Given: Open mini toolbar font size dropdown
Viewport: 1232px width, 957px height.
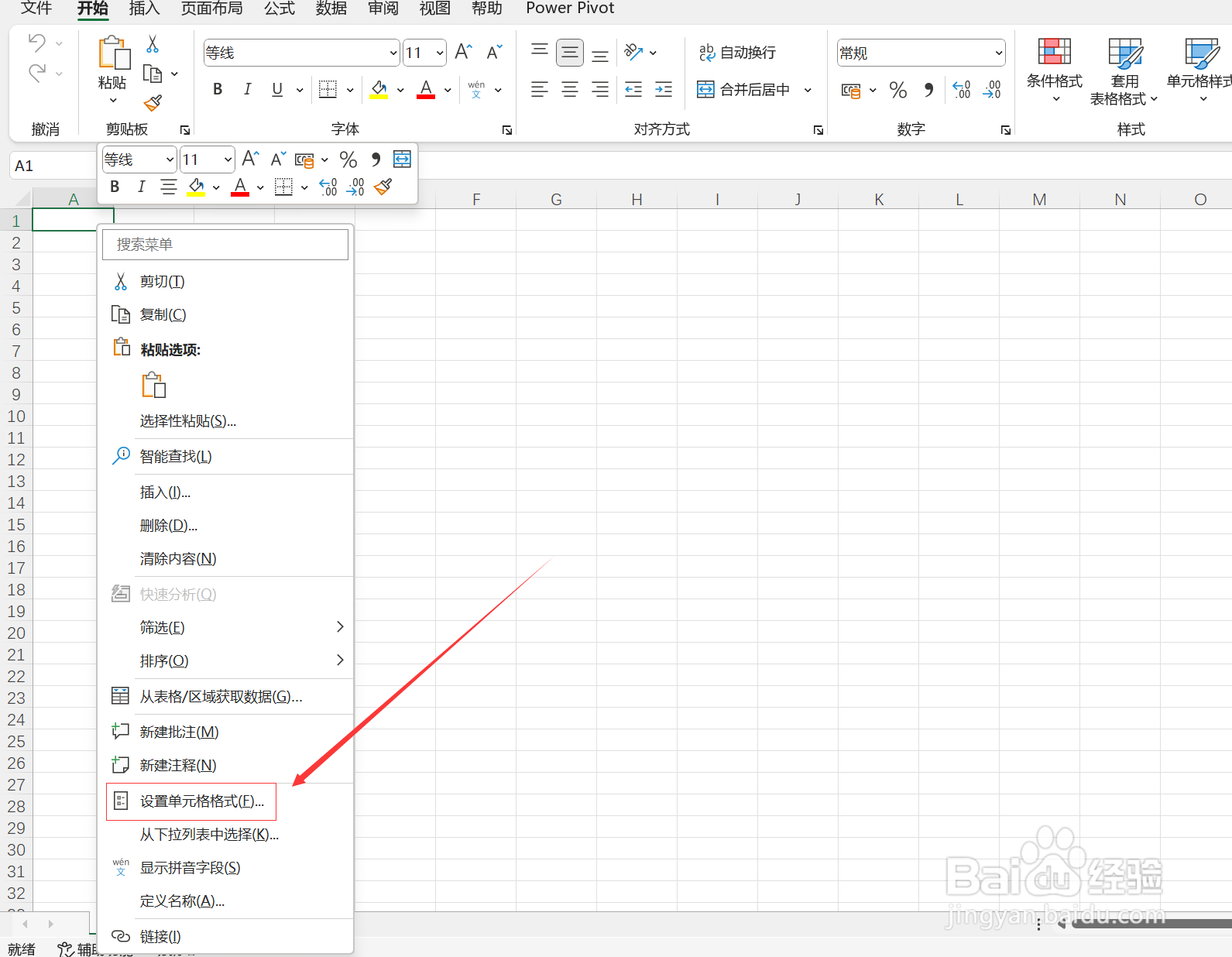Looking at the screenshot, I should pos(228,160).
